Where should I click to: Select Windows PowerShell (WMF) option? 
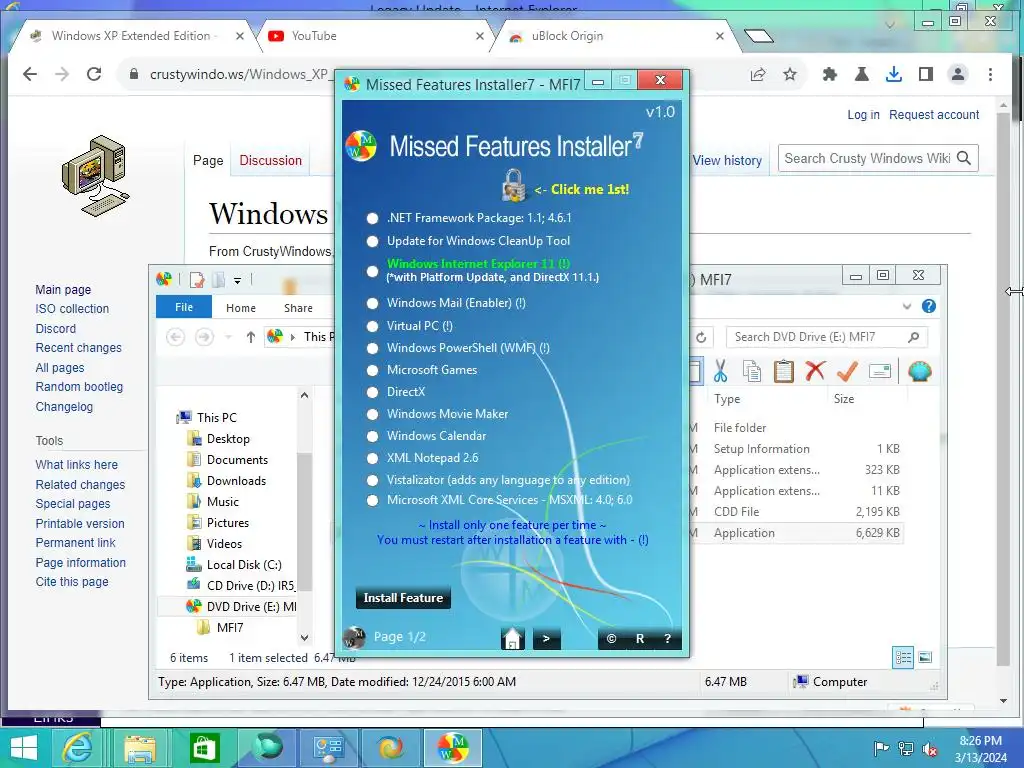pyautogui.click(x=372, y=348)
